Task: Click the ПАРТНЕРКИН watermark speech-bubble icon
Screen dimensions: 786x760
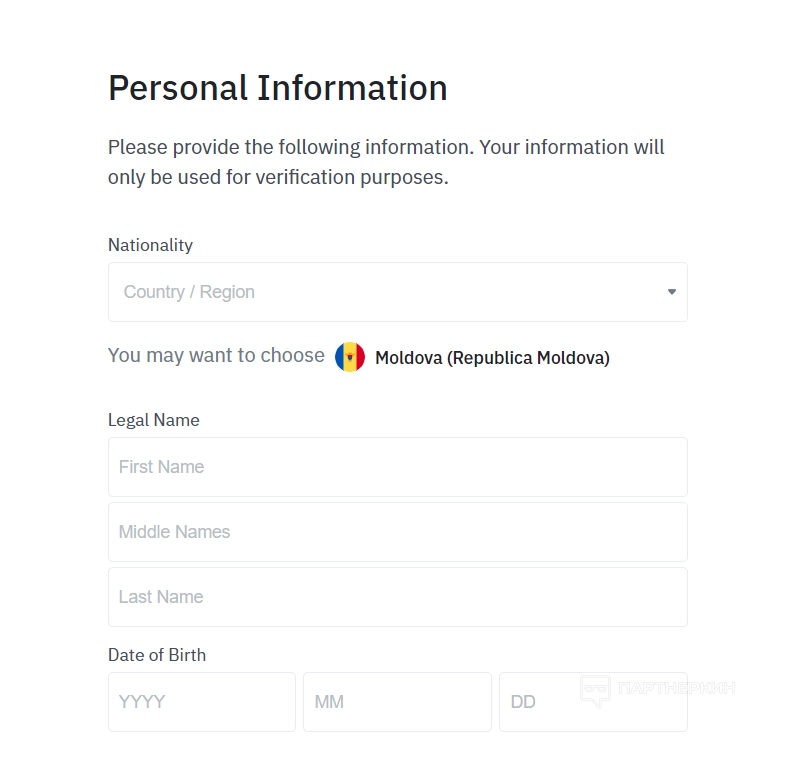Action: tap(595, 689)
